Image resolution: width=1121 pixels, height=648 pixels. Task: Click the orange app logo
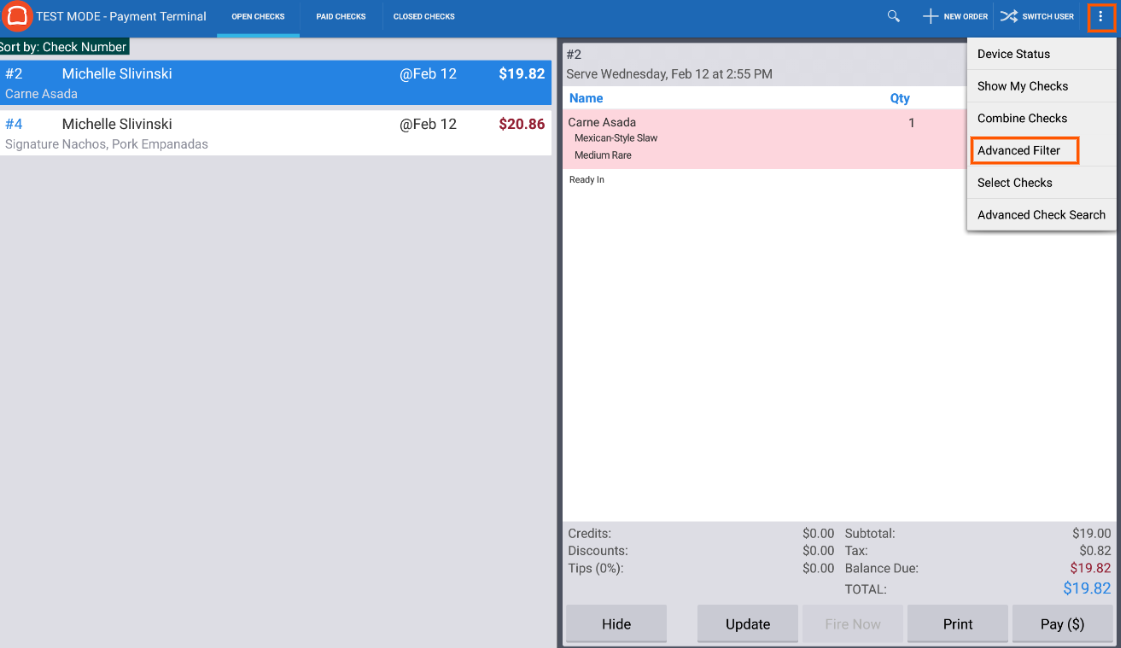tap(16, 16)
